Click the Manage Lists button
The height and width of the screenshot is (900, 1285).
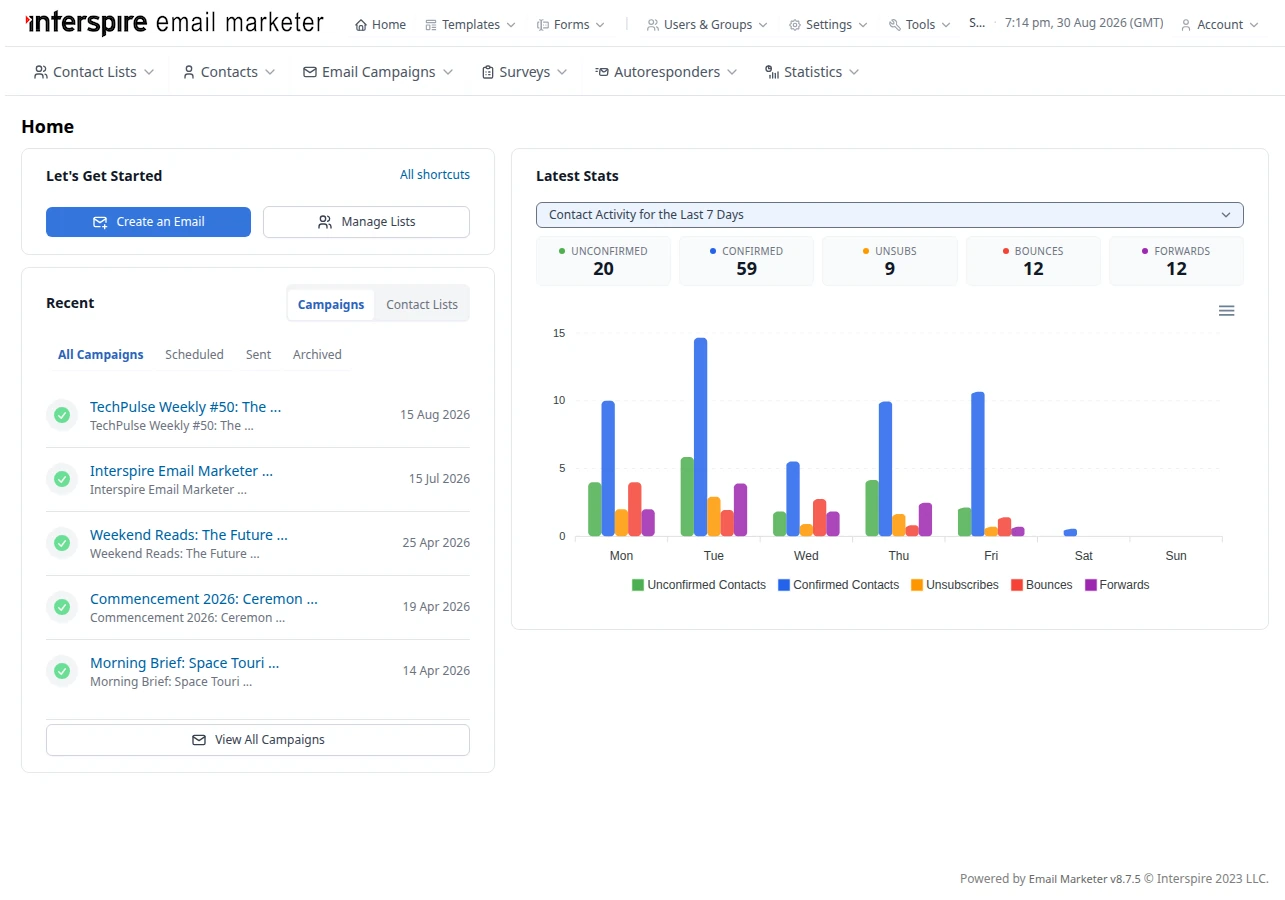coord(366,222)
